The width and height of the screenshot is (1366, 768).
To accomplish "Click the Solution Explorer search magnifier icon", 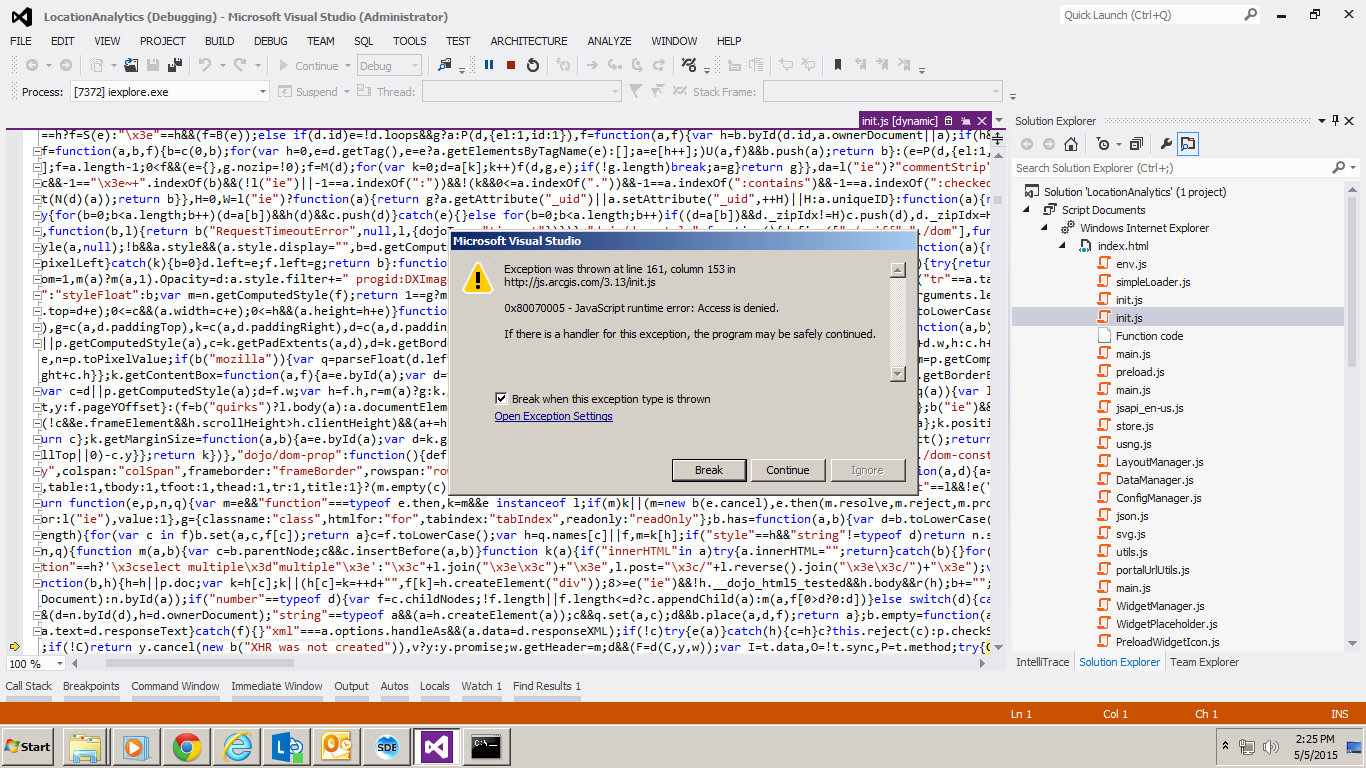I will pyautogui.click(x=1336, y=168).
